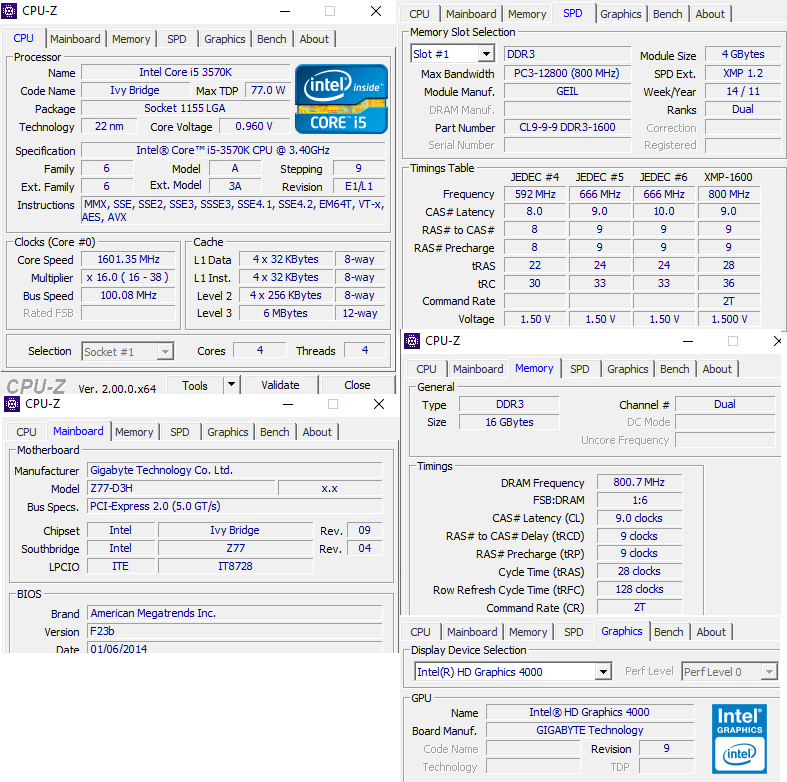Click the CPU-Z app icon in the top-left CPU window title bar
The image size is (787, 782).
click(x=9, y=11)
